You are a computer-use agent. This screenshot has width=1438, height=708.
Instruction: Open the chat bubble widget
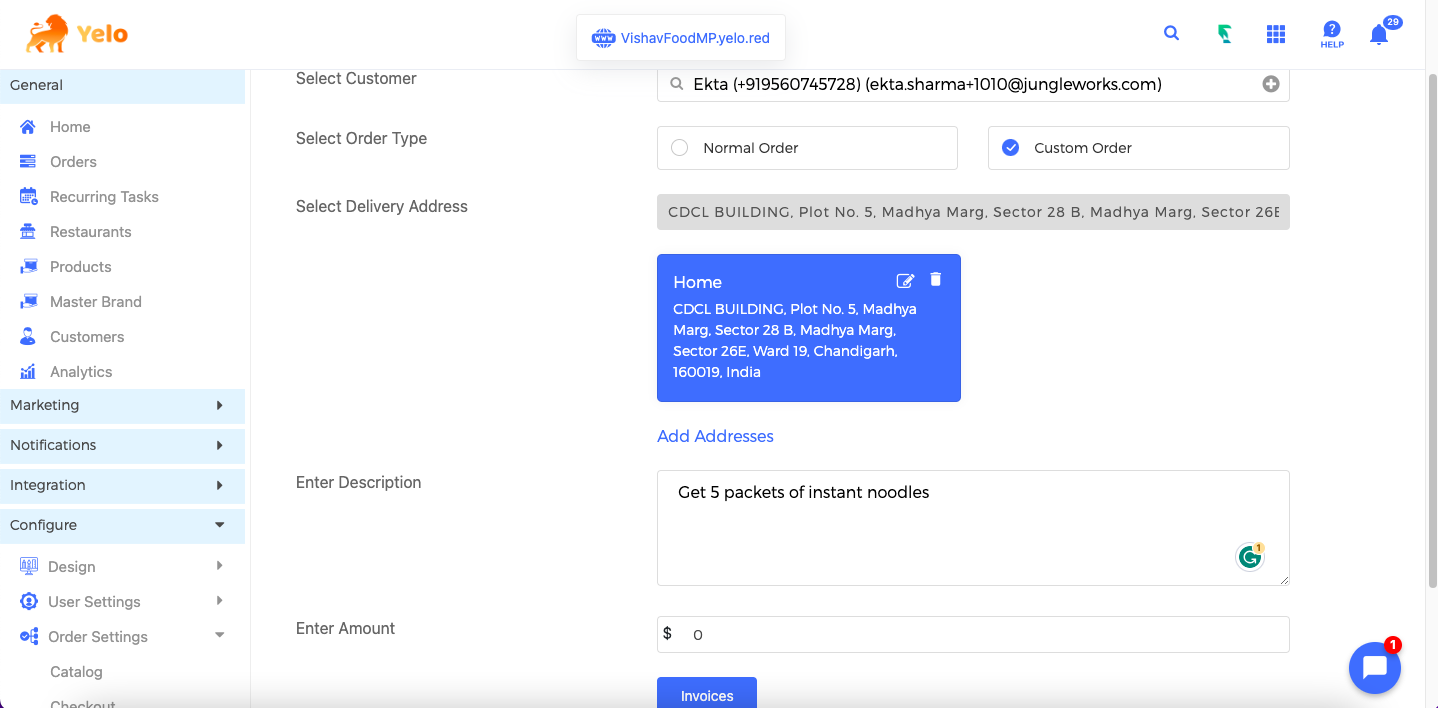point(1375,667)
